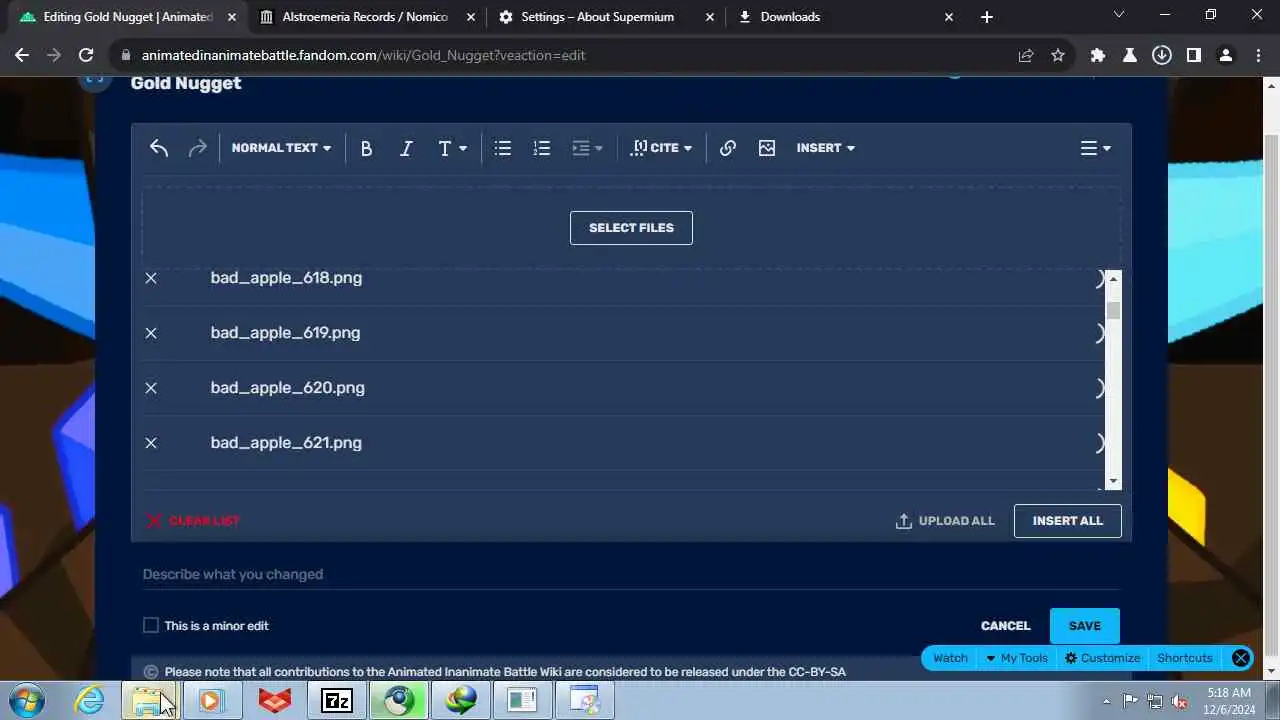Click Upload All
The height and width of the screenshot is (720, 1280).
945,521
